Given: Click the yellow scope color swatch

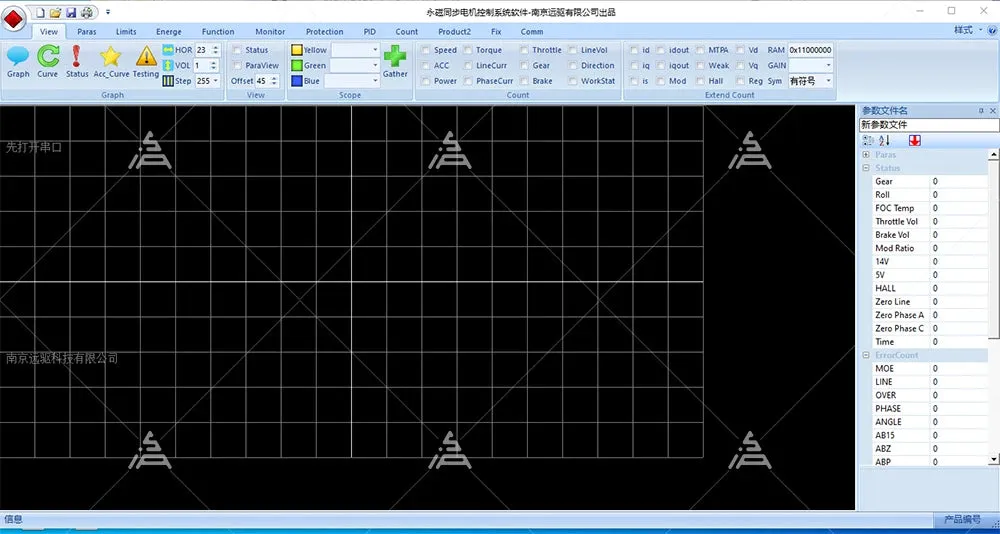Looking at the screenshot, I should pyautogui.click(x=297, y=50).
